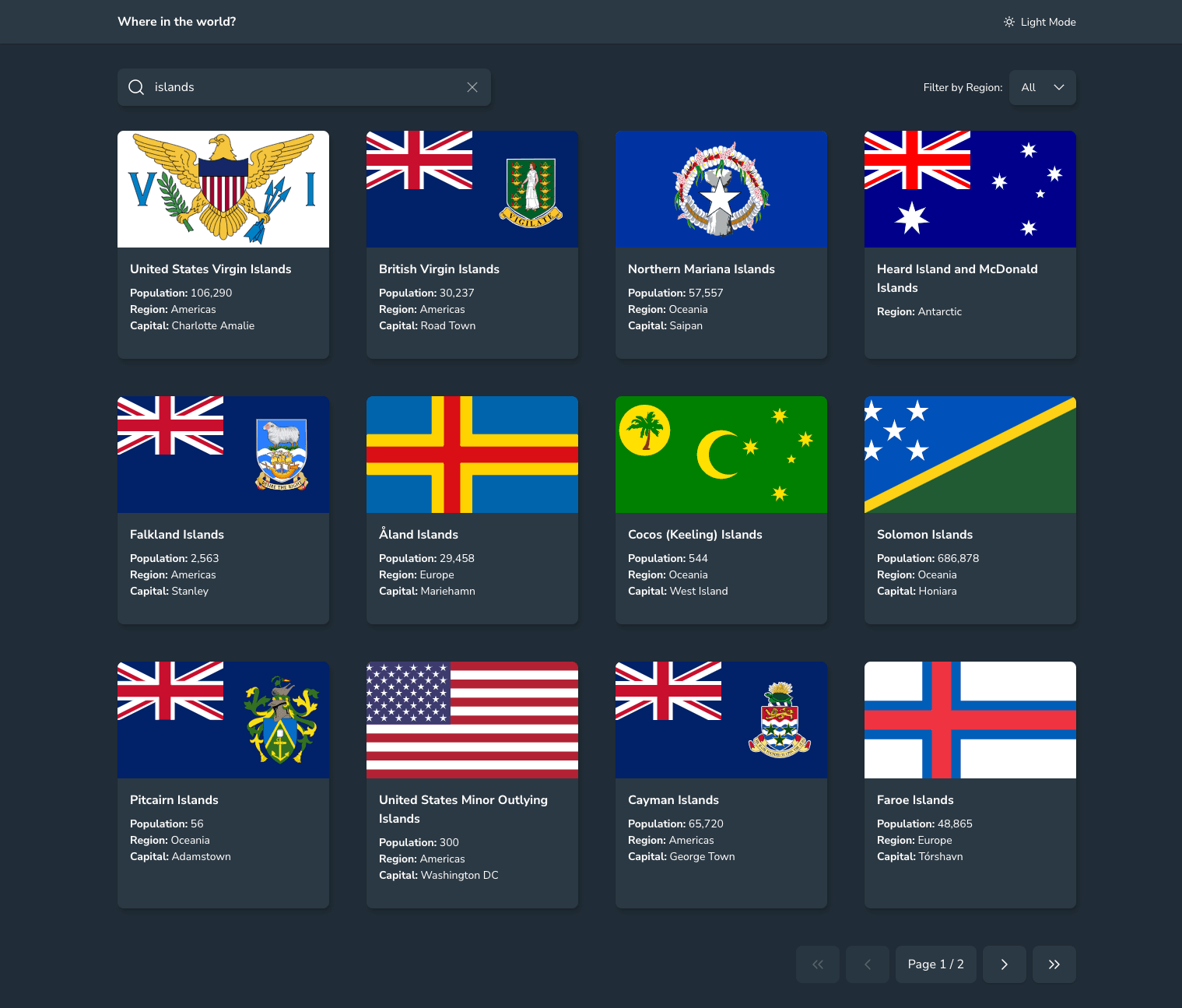Click the Solomon Islands flag thumbnail
The width and height of the screenshot is (1182, 1008).
[970, 455]
